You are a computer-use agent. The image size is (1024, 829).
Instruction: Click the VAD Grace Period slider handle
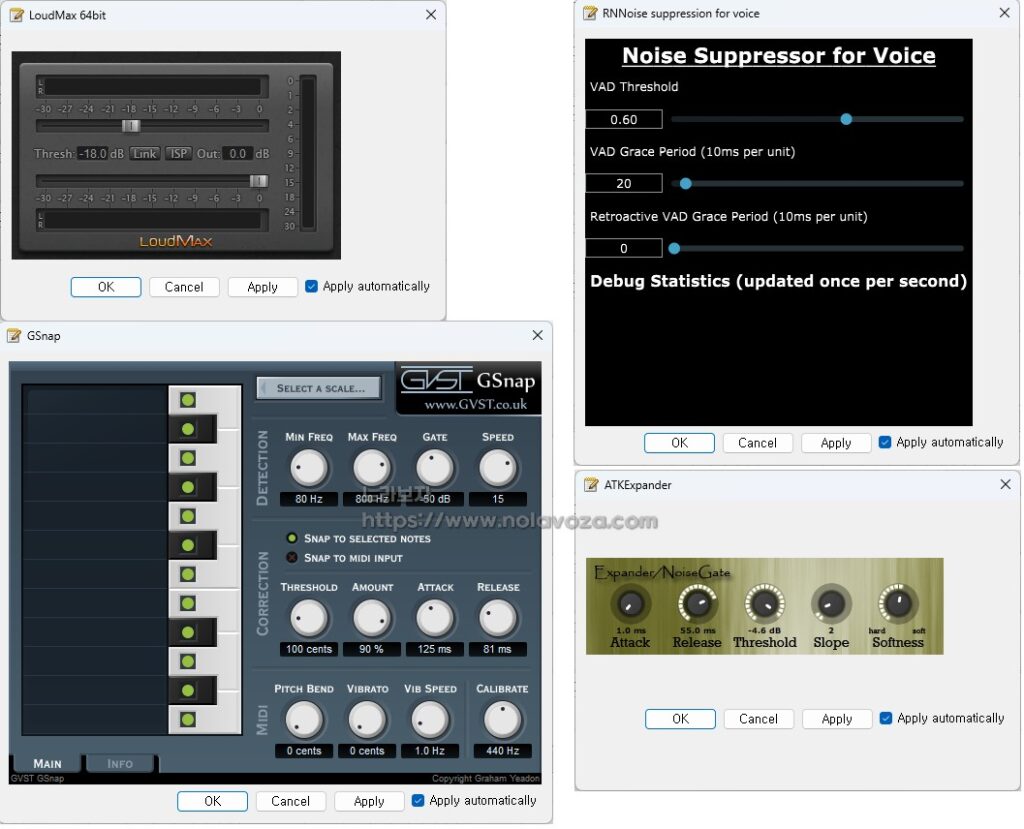[x=686, y=184]
